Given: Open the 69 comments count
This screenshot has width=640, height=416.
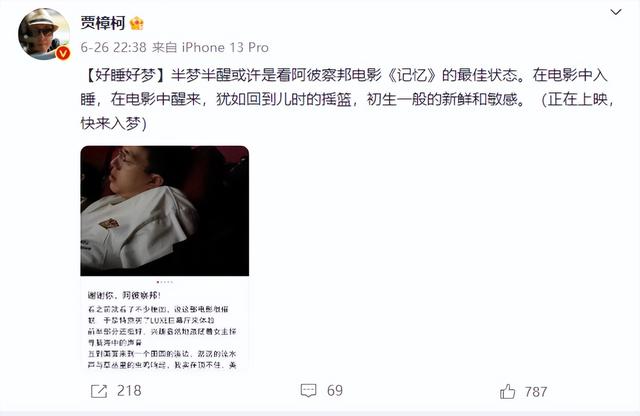Looking at the screenshot, I should (x=335, y=391).
